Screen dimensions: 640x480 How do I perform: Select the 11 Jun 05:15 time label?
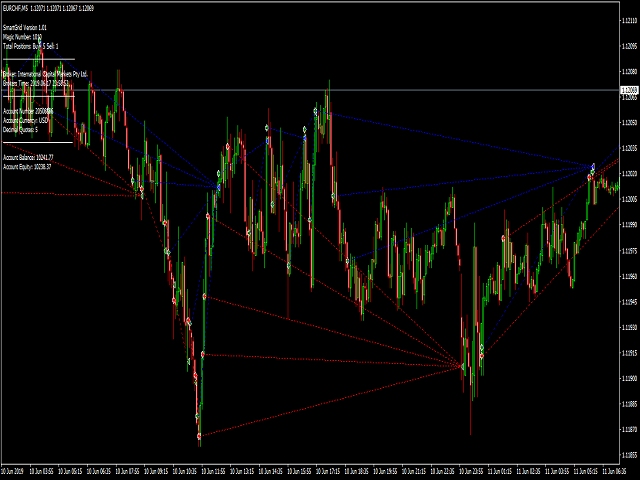point(586,471)
